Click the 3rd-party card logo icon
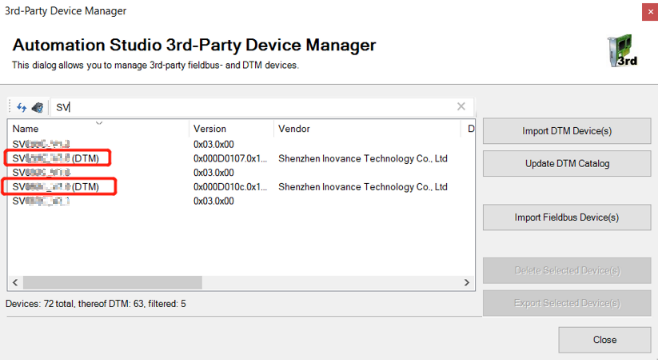Image resolution: width=658 pixels, height=360 pixels. pos(622,51)
